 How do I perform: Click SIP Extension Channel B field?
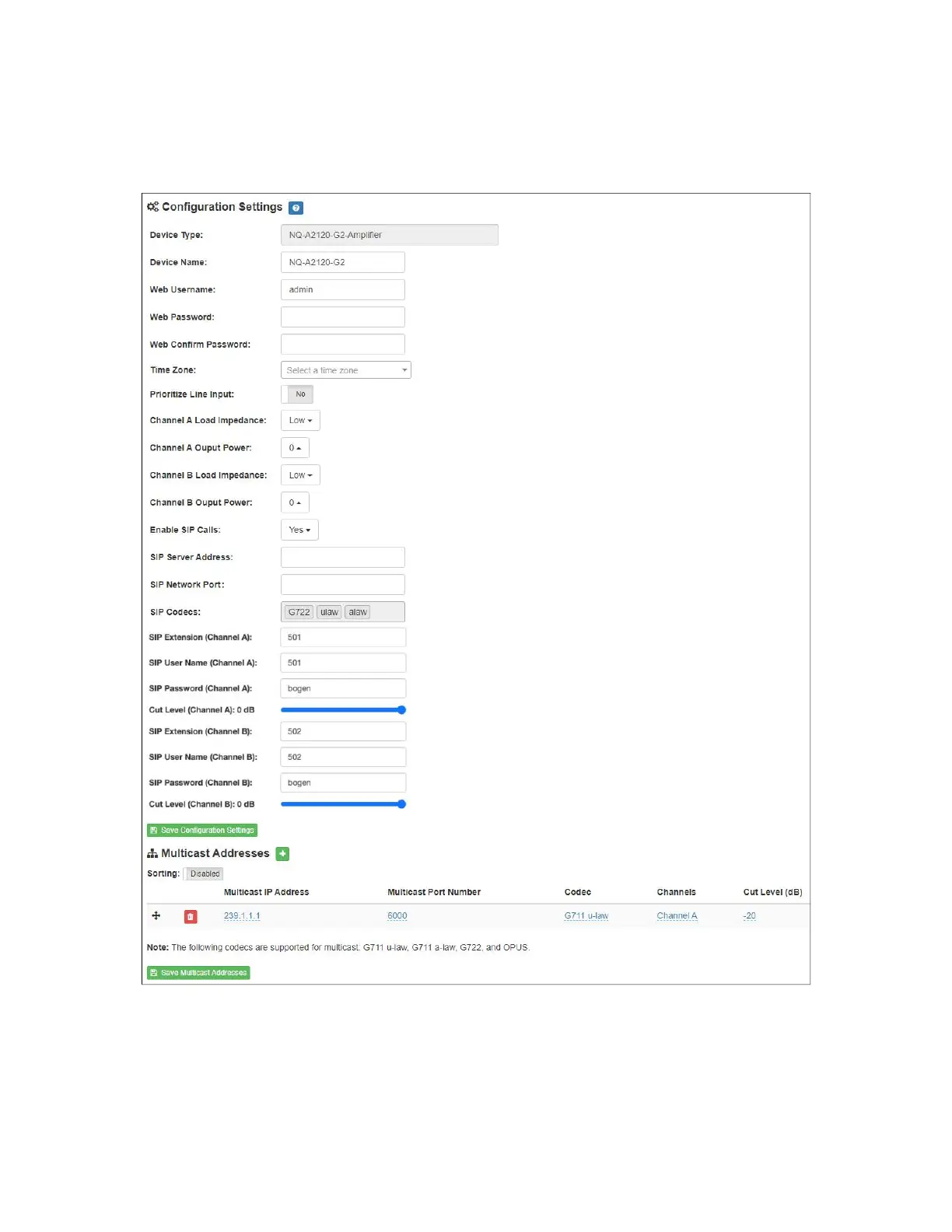pos(343,731)
